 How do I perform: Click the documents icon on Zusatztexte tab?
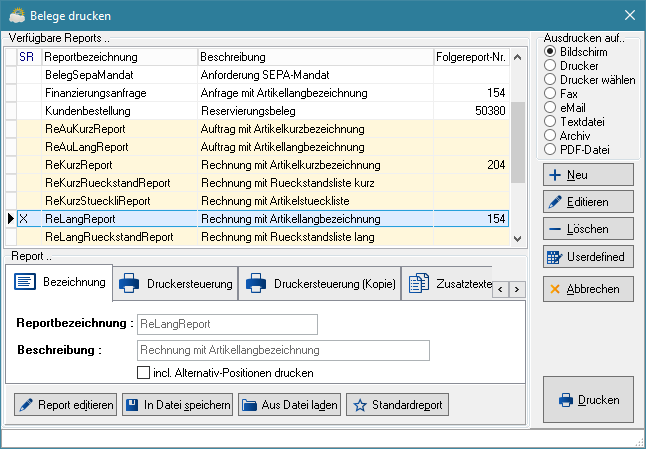click(x=419, y=283)
